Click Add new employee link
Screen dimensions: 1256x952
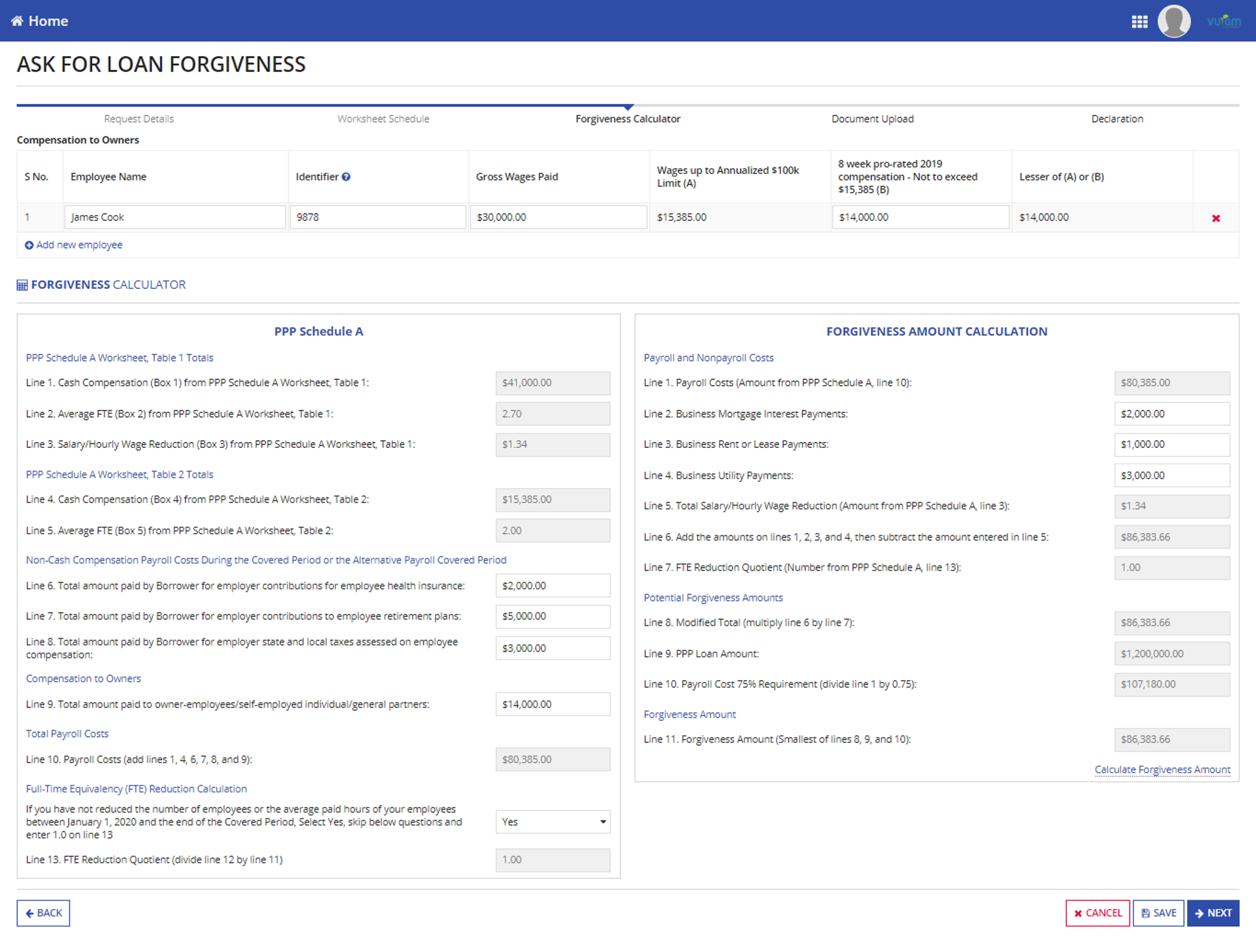(x=79, y=245)
